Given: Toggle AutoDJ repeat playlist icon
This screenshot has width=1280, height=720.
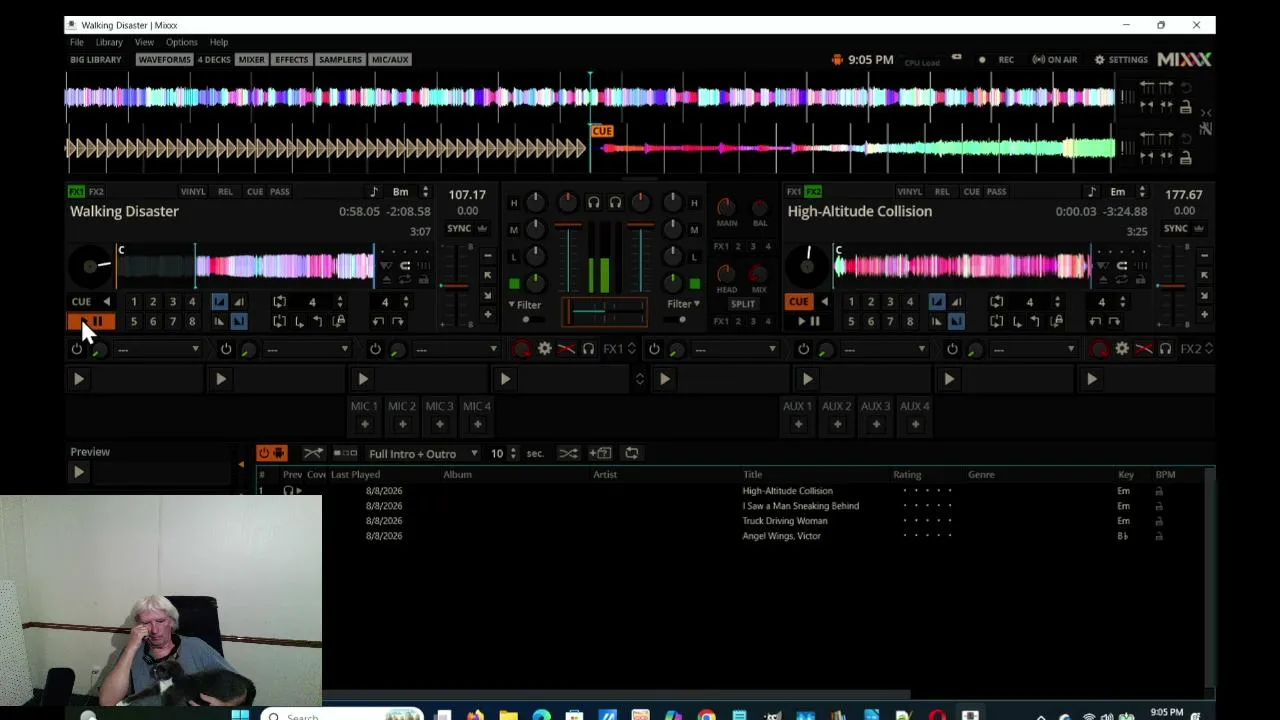Looking at the screenshot, I should coord(632,453).
